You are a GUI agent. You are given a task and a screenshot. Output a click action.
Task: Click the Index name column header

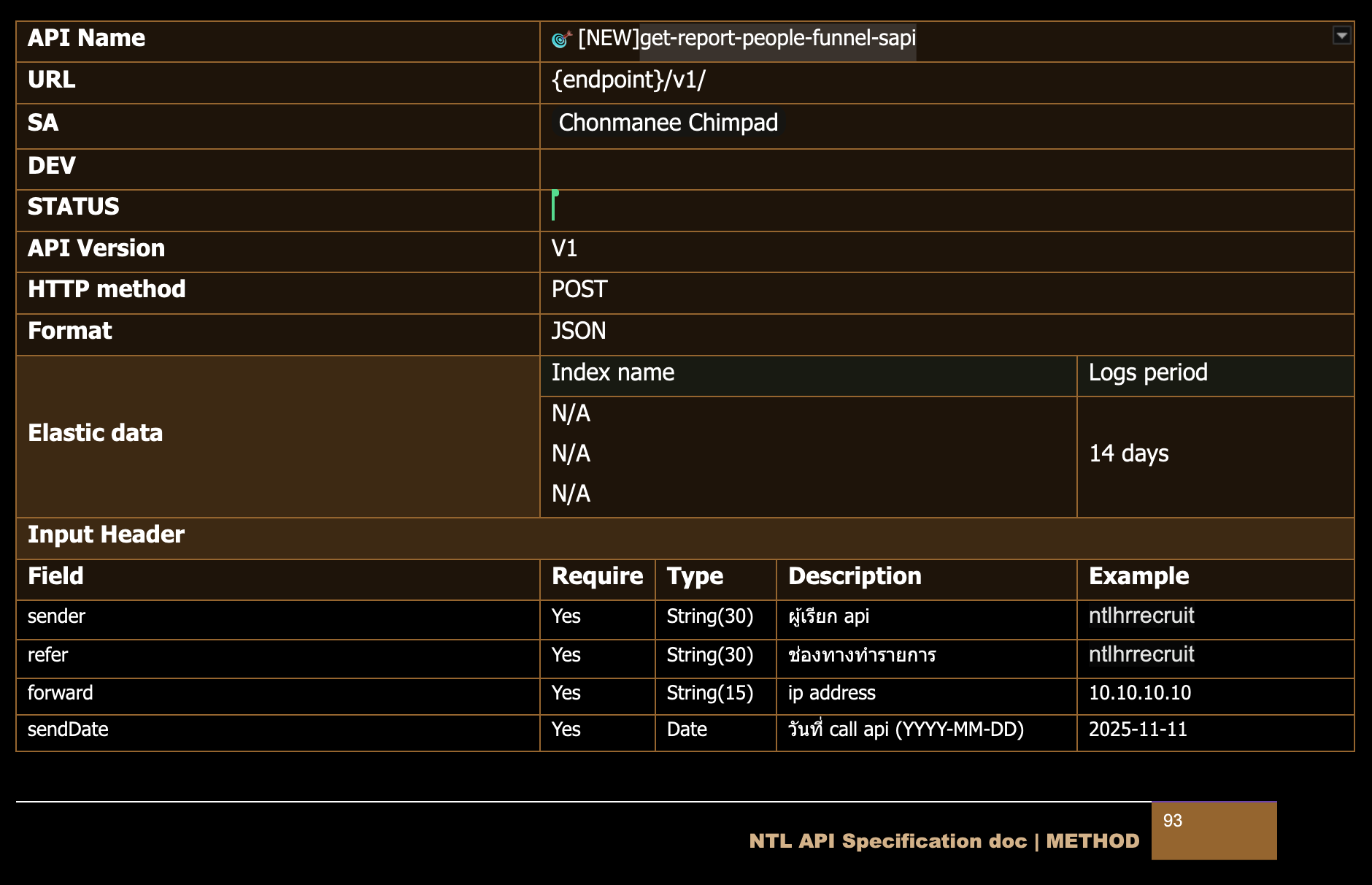click(x=613, y=373)
